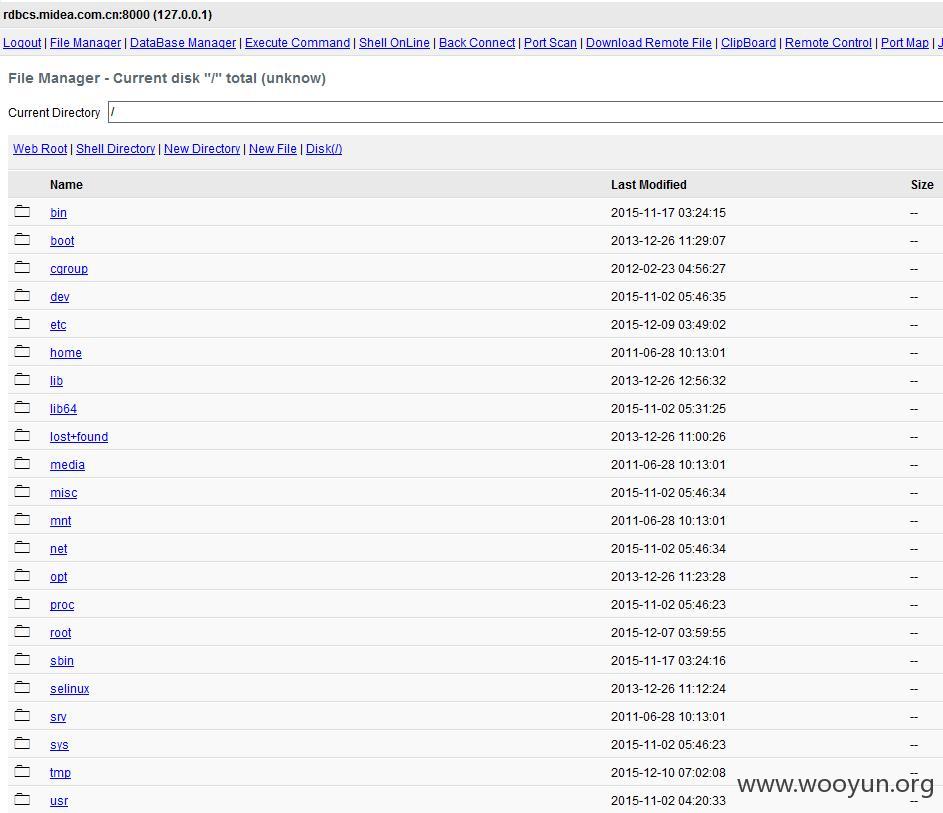Click the date 2013-12-26 11:12:24
The image size is (943, 813).
[668, 689]
